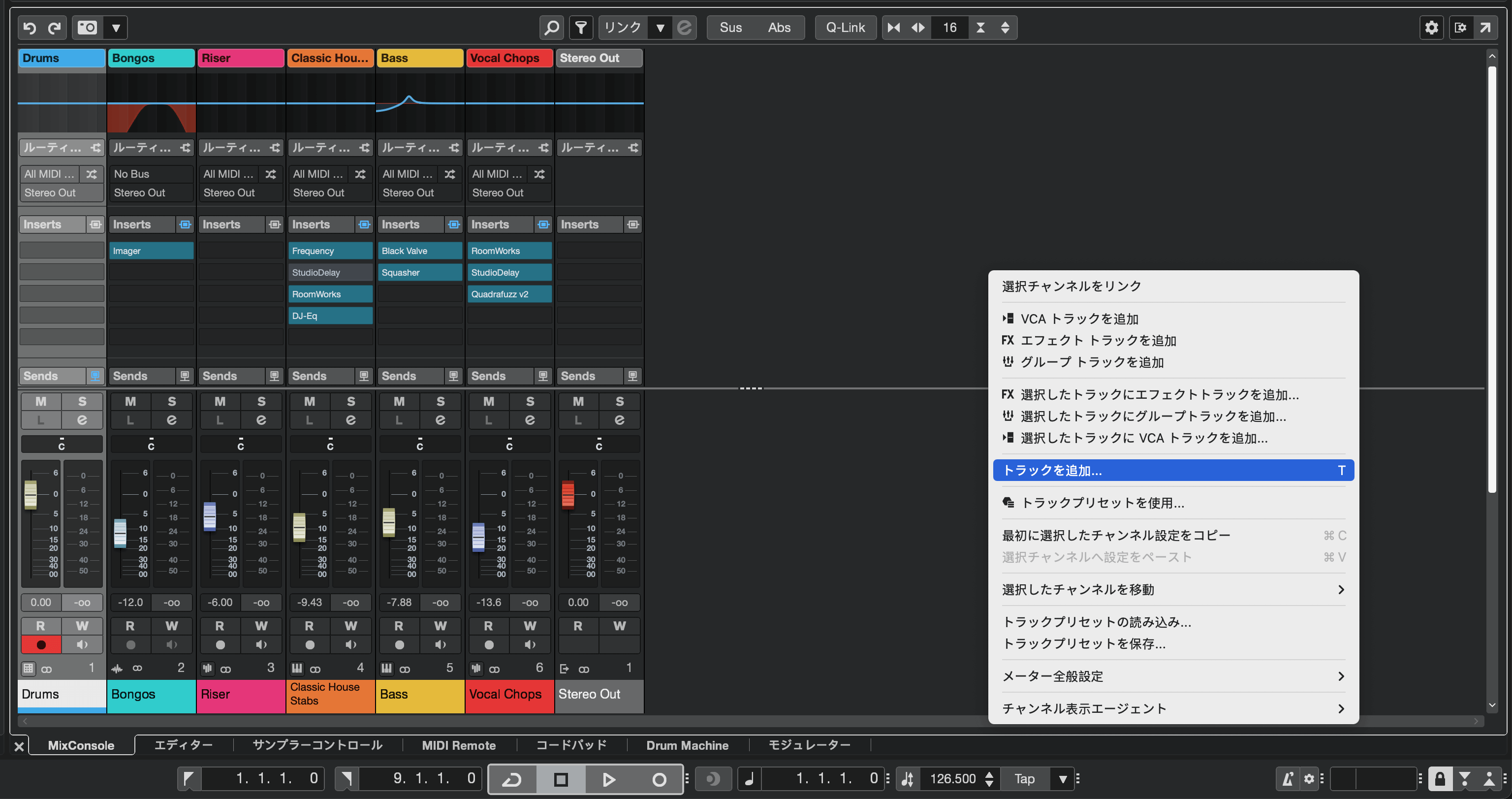Image resolution: width=1512 pixels, height=799 pixels.
Task: Expand チャンネル表示エージェント submenu
Action: point(1173,708)
